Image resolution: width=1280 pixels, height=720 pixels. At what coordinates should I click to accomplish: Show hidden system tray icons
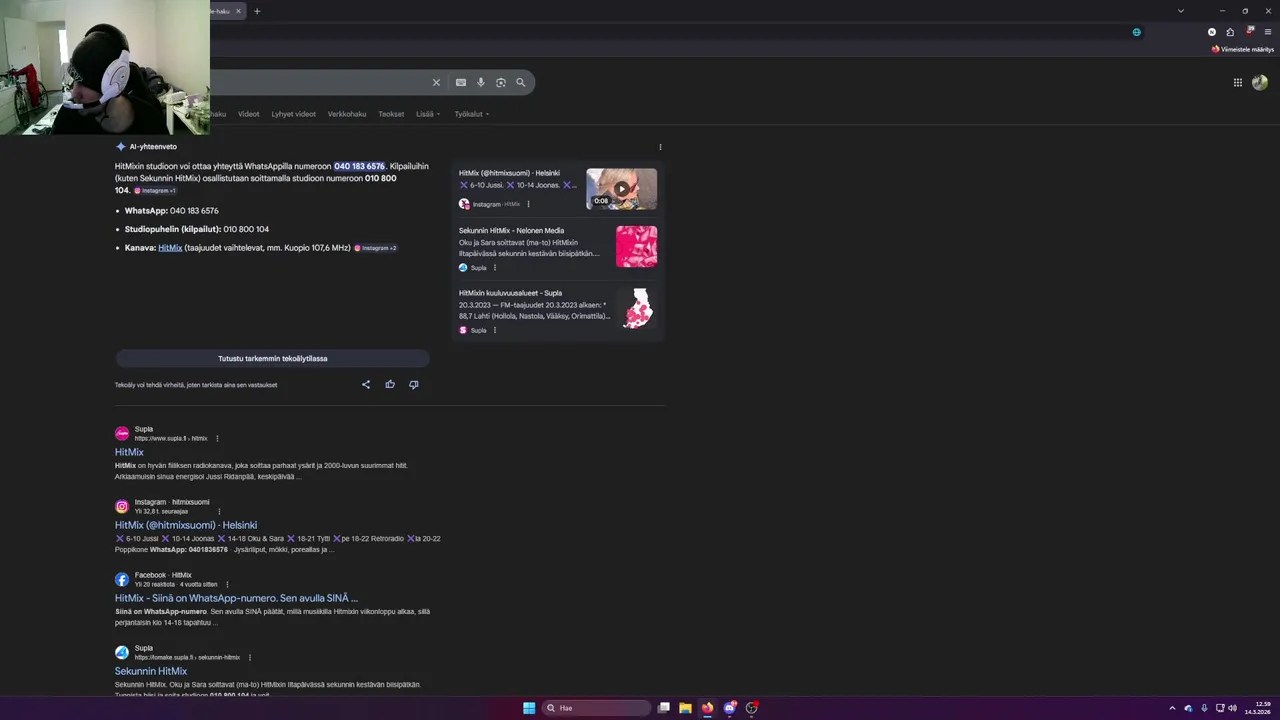tap(1173, 708)
